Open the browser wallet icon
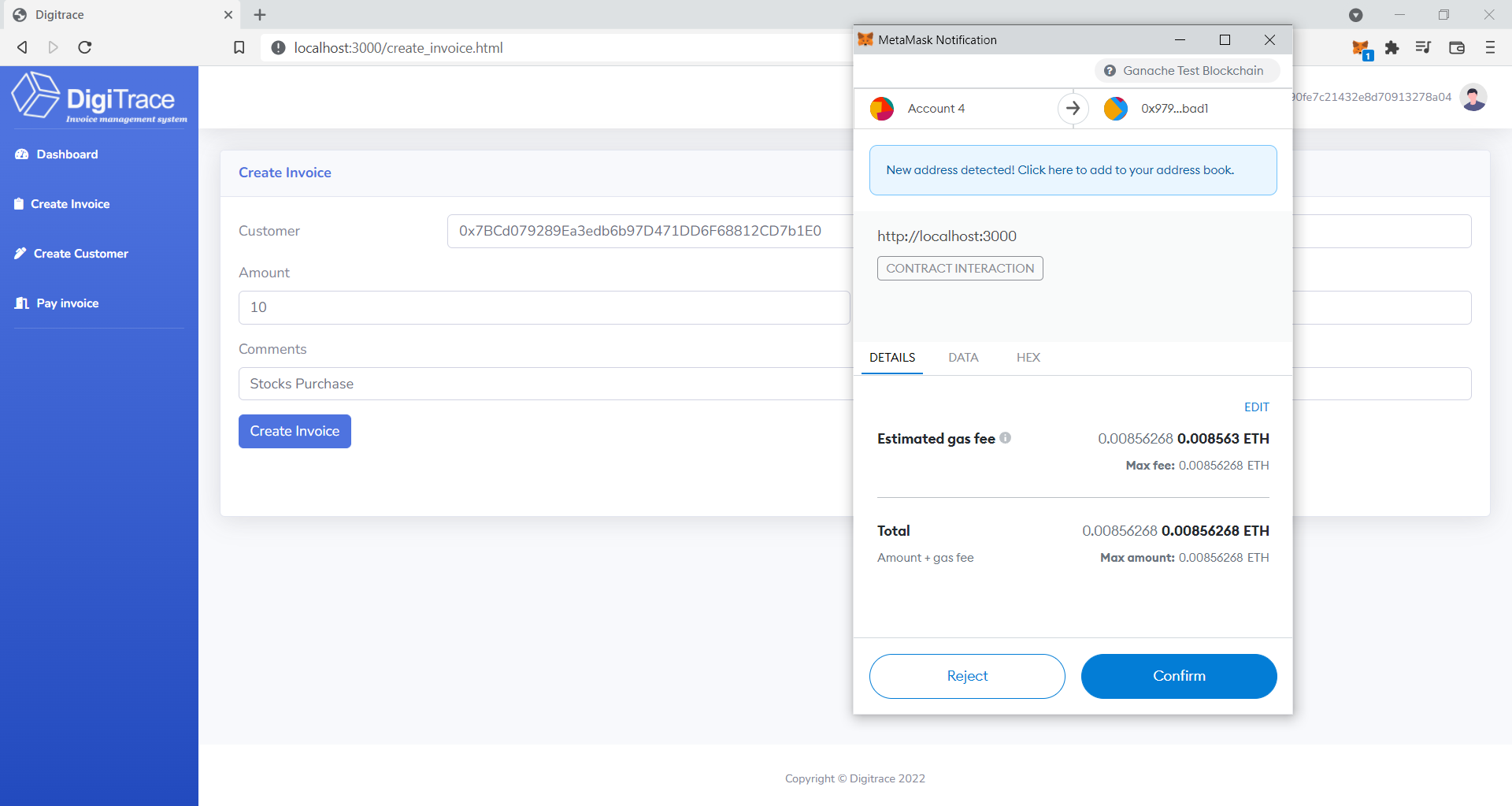 coord(1457,48)
